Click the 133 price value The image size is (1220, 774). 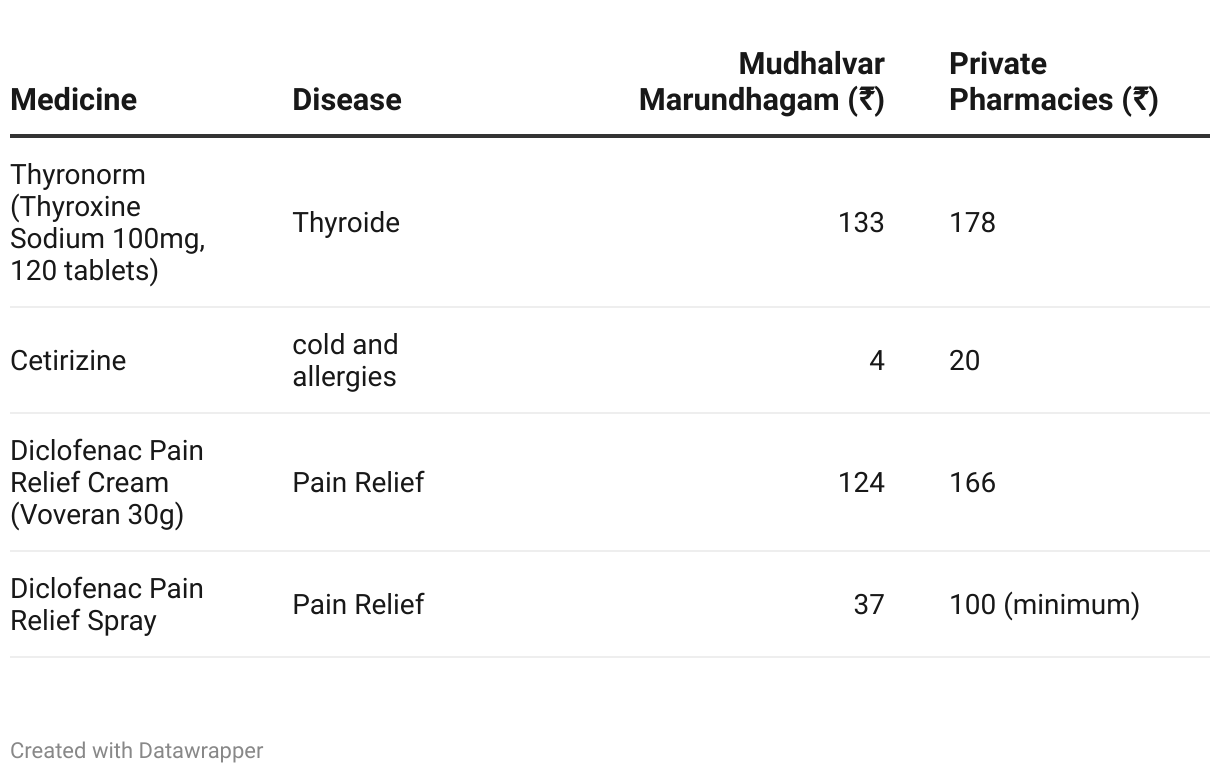point(861,222)
